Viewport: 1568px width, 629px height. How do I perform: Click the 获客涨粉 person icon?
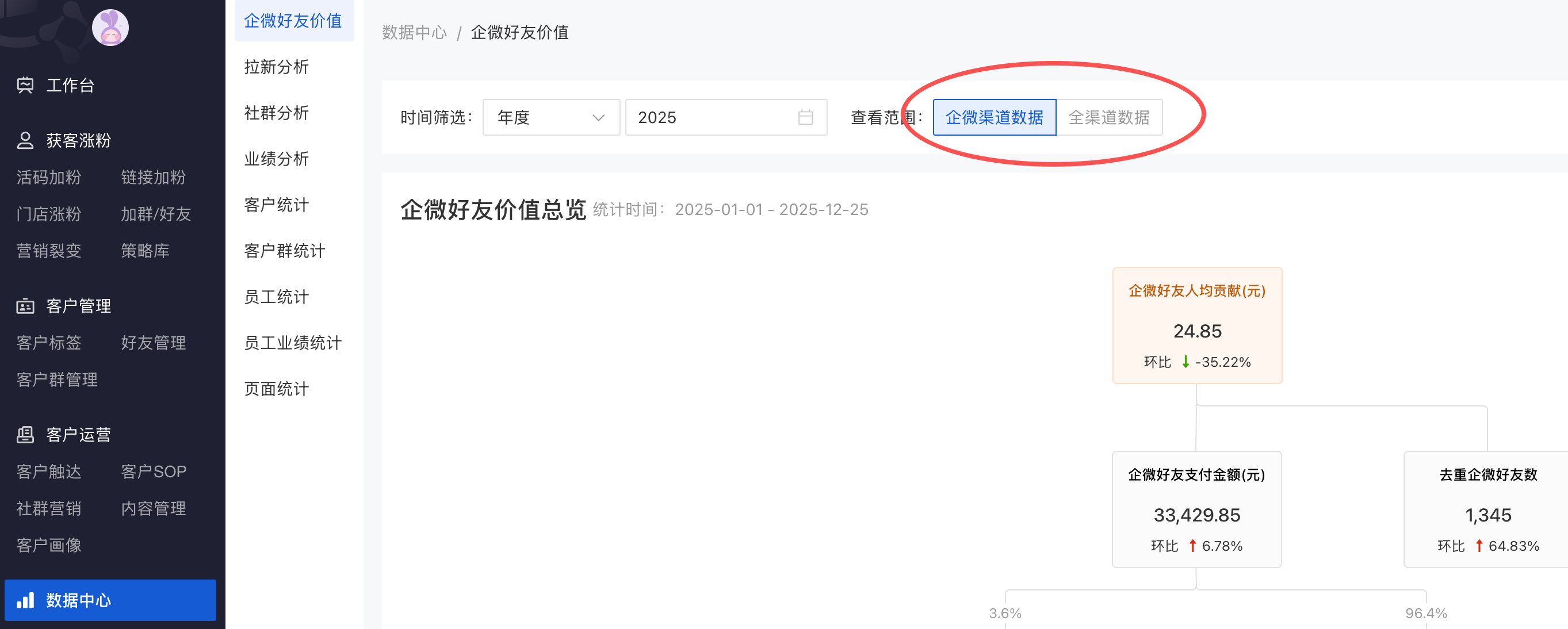click(25, 140)
